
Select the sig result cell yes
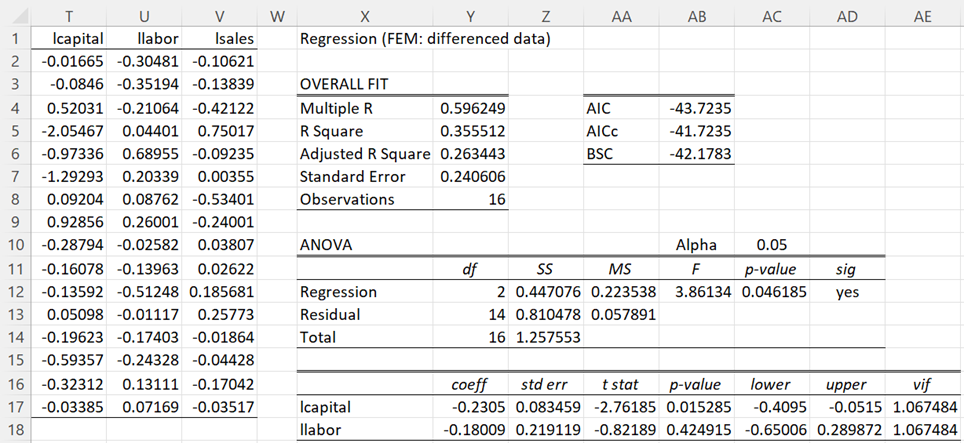pyautogui.click(x=847, y=292)
